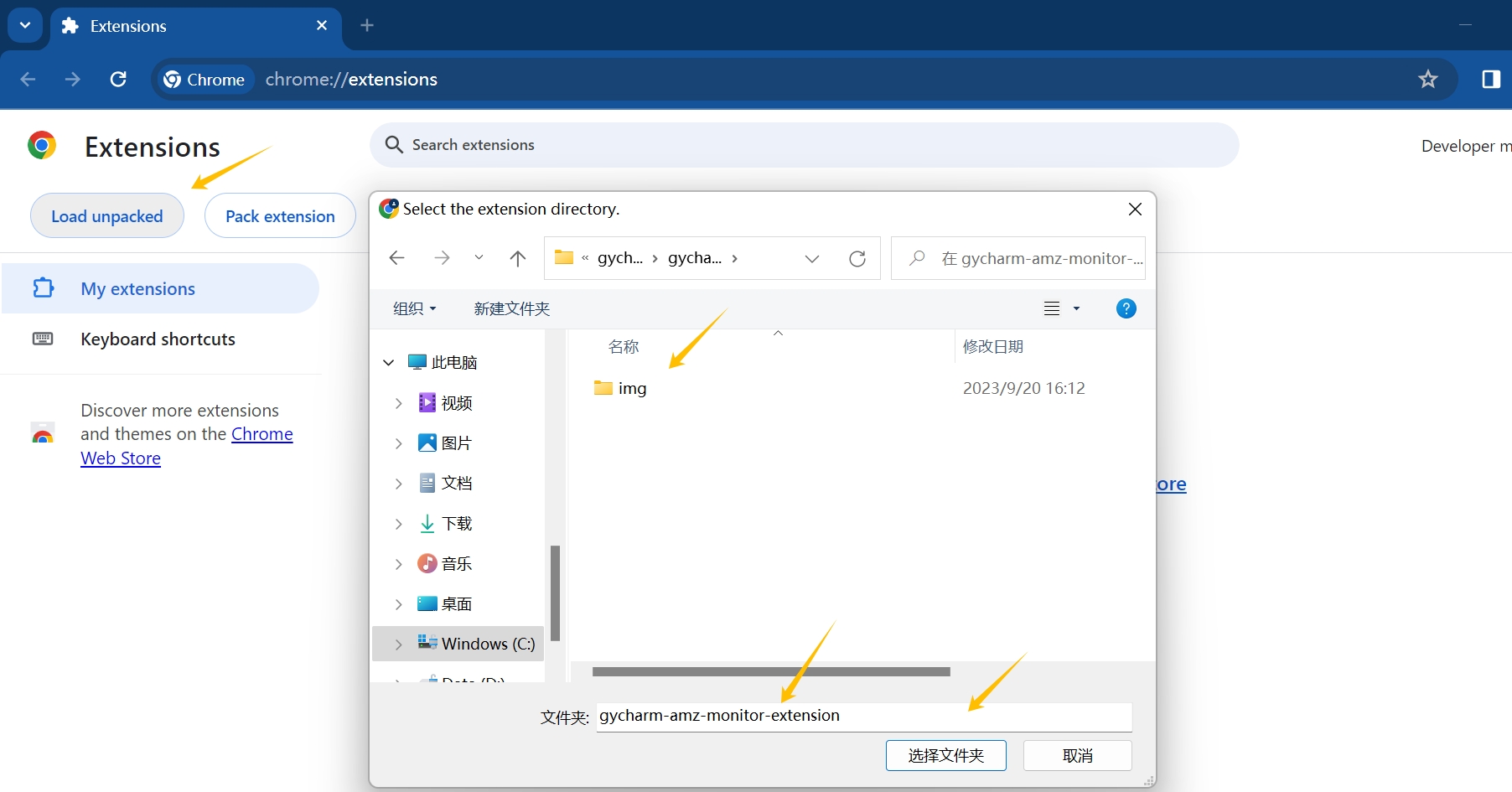The width and height of the screenshot is (1512, 792).
Task: Open the img folder
Action: [631, 388]
